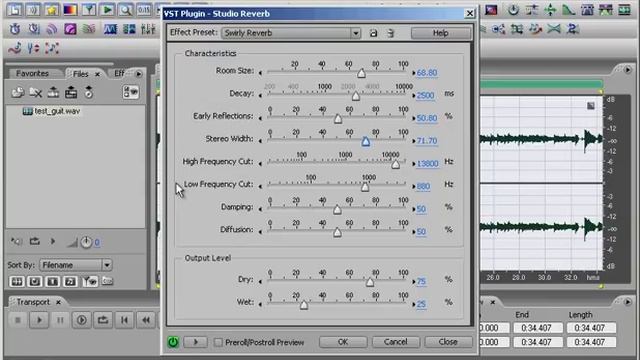This screenshot has width=640, height=360.
Task: Click the file properties icon in Files panel
Action: coord(89,93)
